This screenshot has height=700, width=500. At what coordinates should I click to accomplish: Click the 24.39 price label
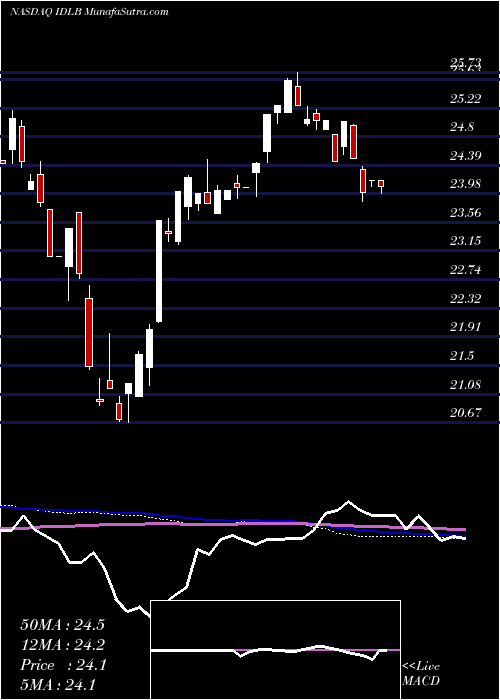(466, 156)
